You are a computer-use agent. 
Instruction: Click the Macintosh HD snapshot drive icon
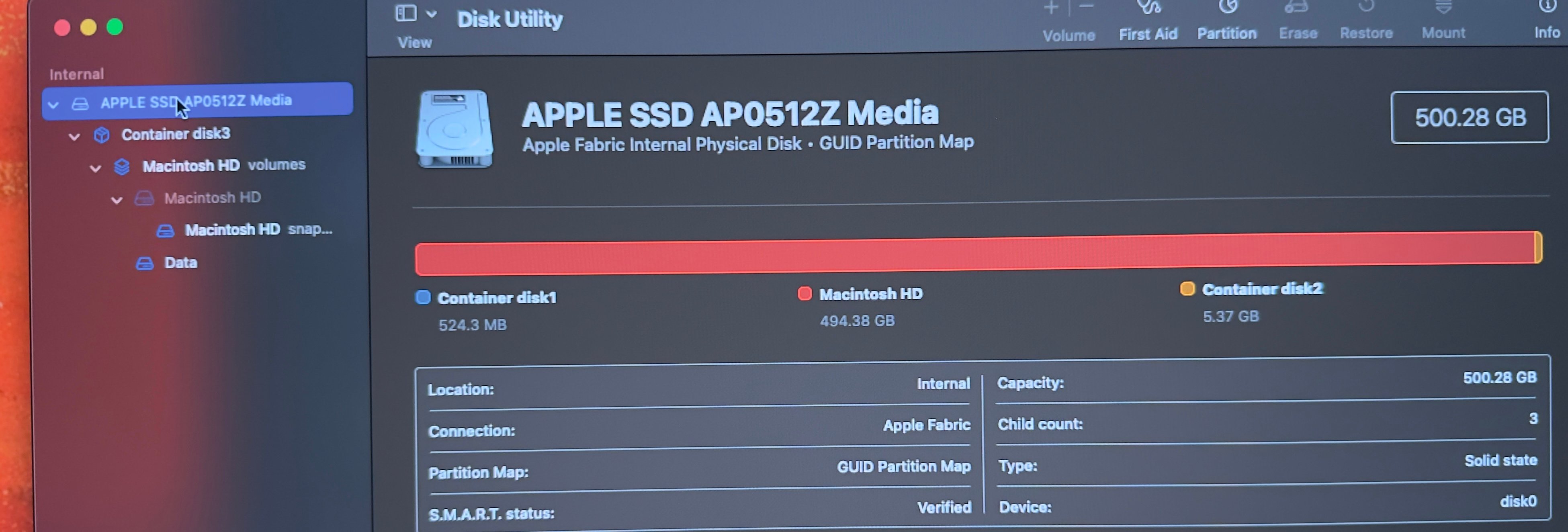pyautogui.click(x=165, y=231)
